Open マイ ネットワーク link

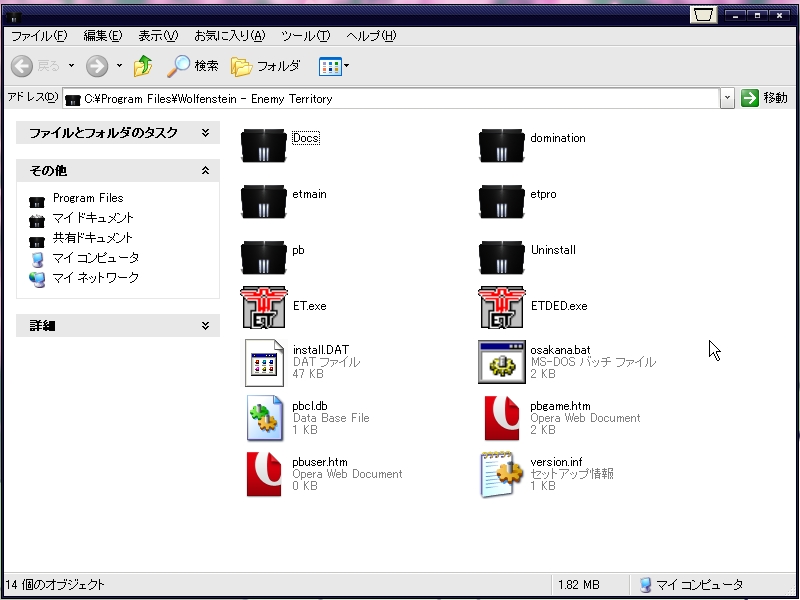(95, 278)
